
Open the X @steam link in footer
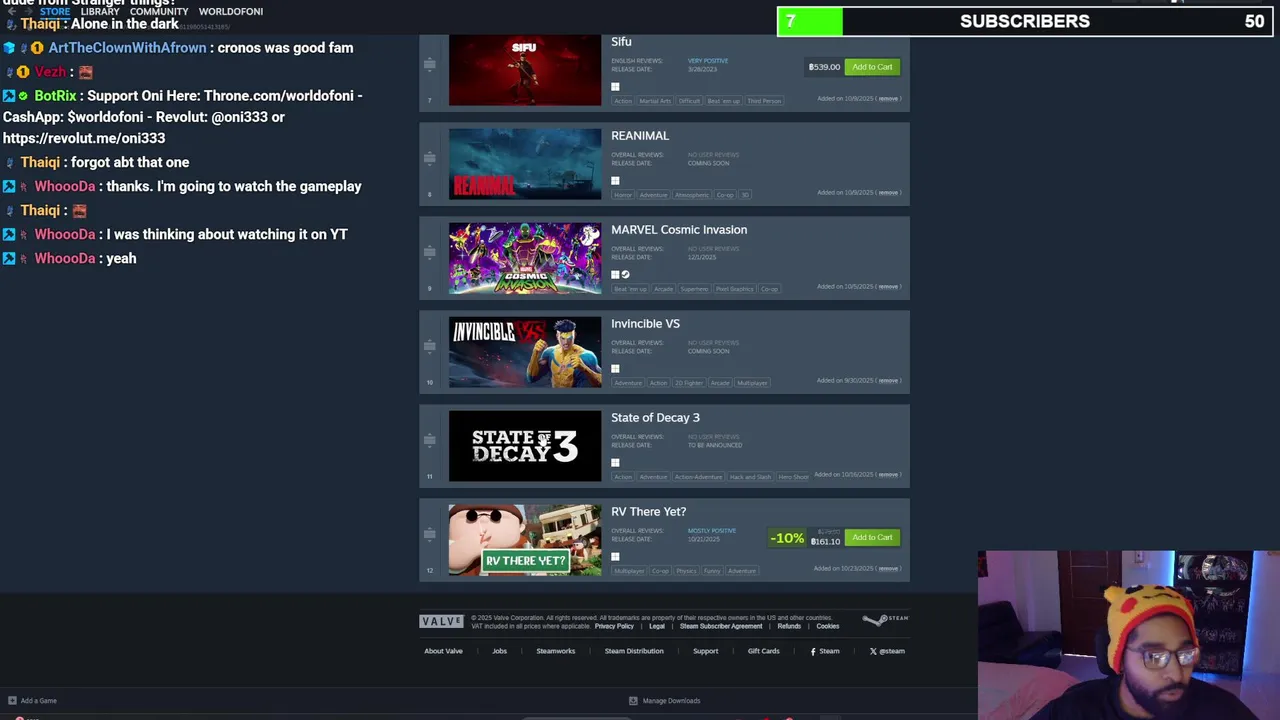pyautogui.click(x=887, y=651)
